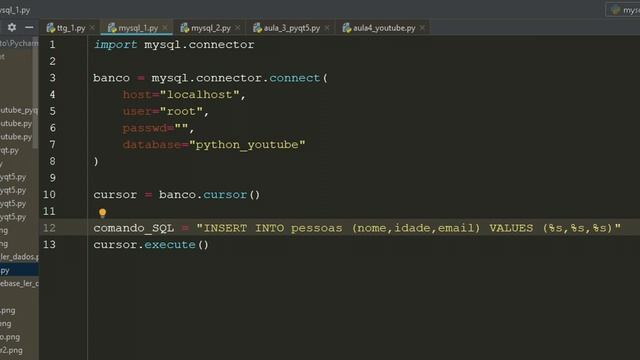Click 'execute' method on line 13

(170, 245)
